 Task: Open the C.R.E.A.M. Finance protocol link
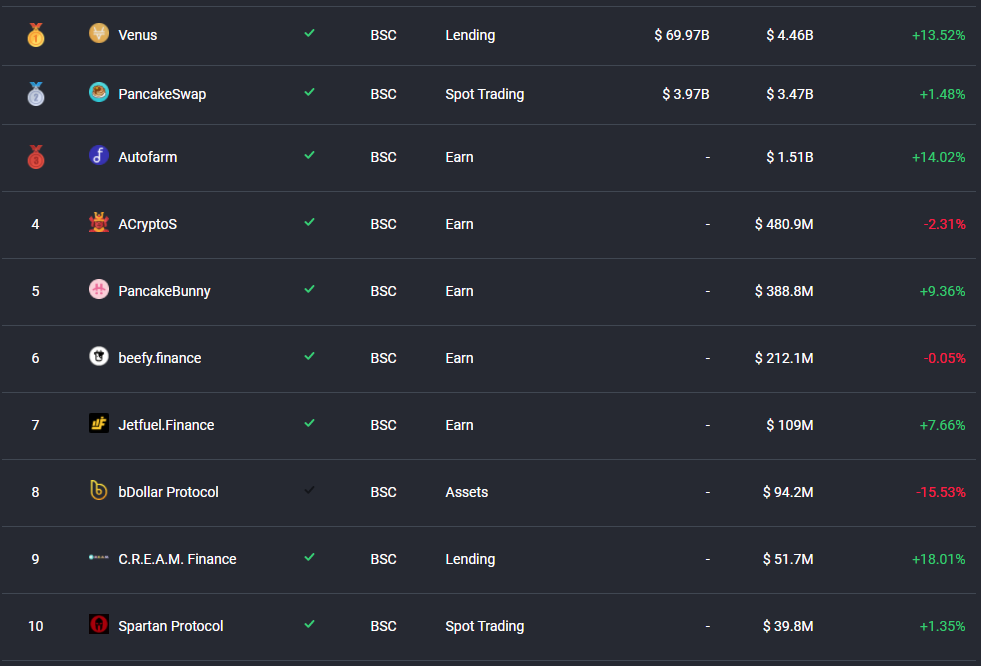177,559
